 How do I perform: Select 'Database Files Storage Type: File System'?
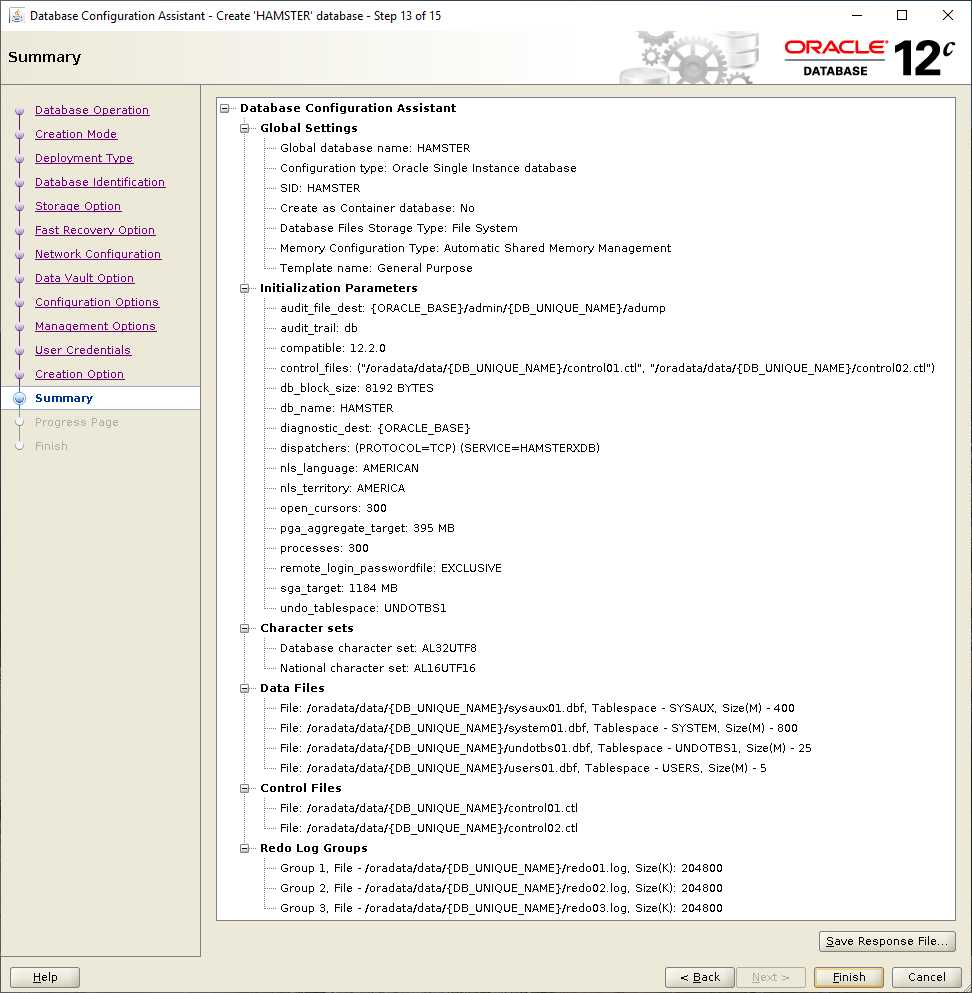click(x=399, y=229)
